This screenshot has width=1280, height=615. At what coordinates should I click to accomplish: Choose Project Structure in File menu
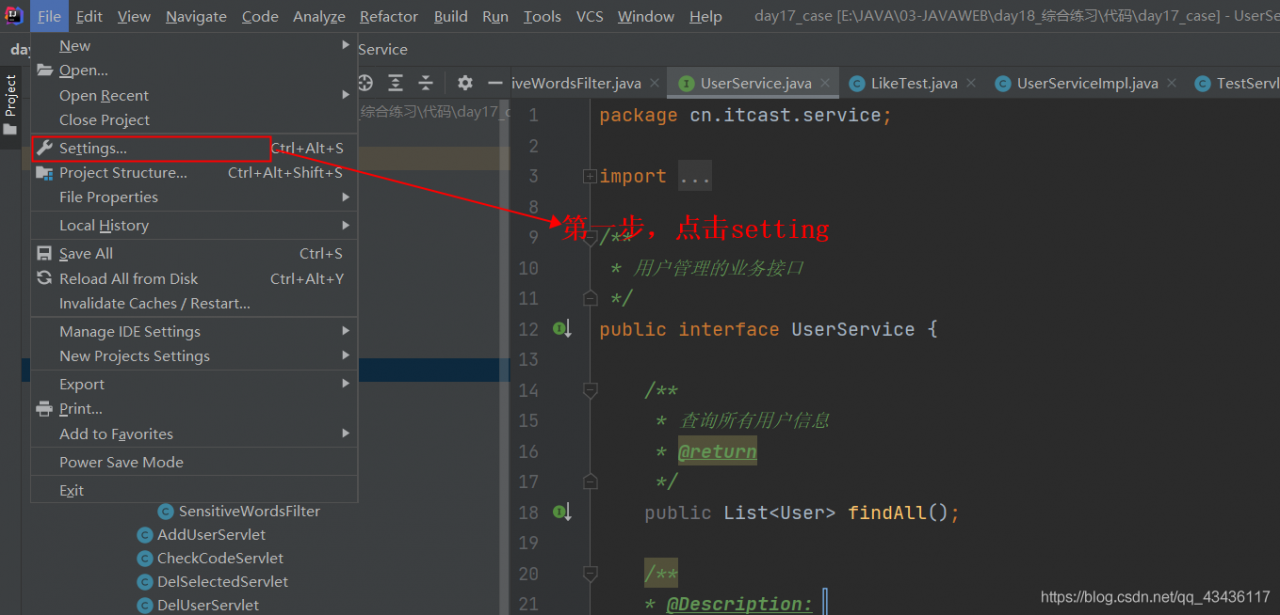(x=194, y=173)
